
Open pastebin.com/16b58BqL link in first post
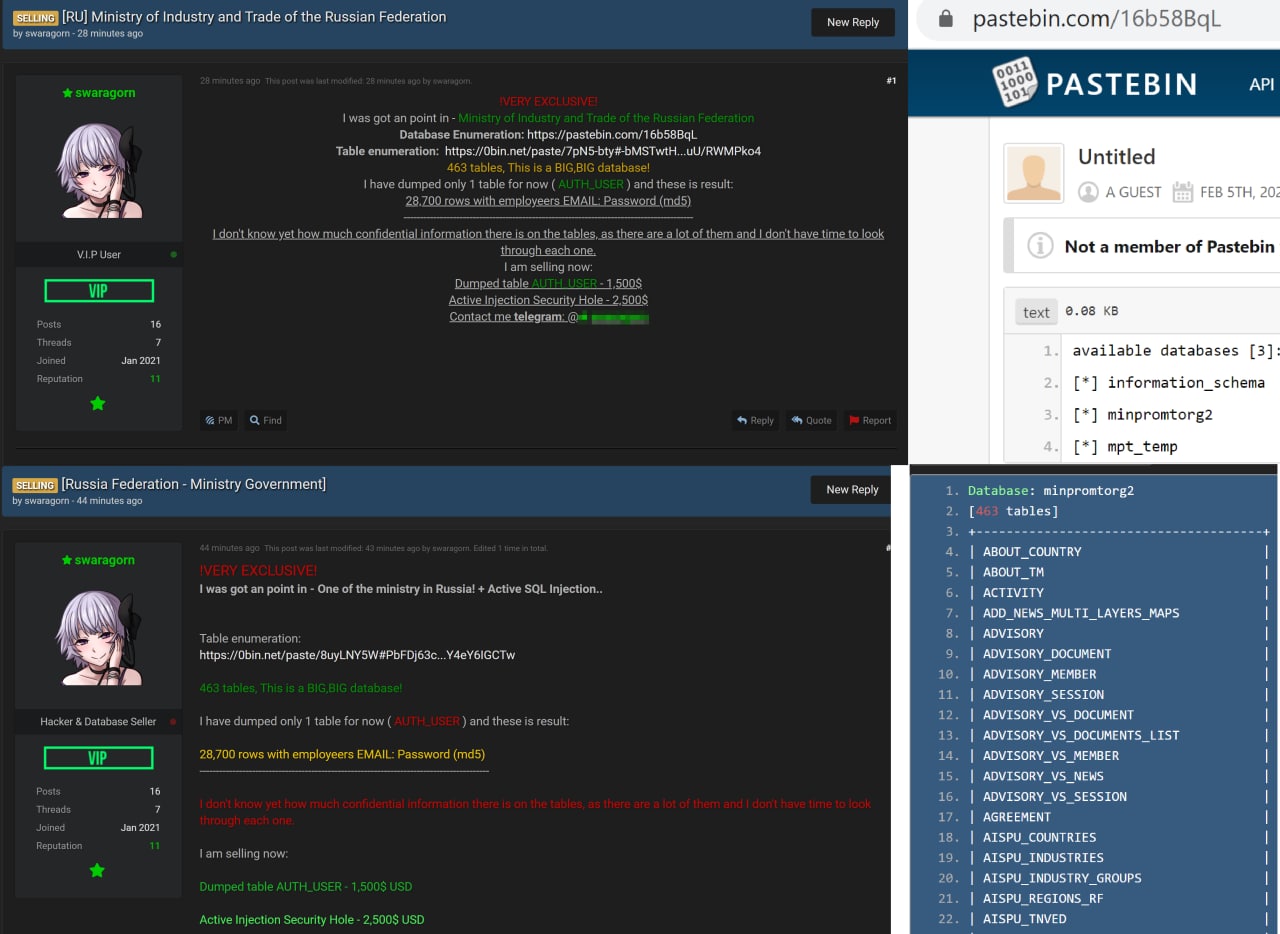pos(612,134)
